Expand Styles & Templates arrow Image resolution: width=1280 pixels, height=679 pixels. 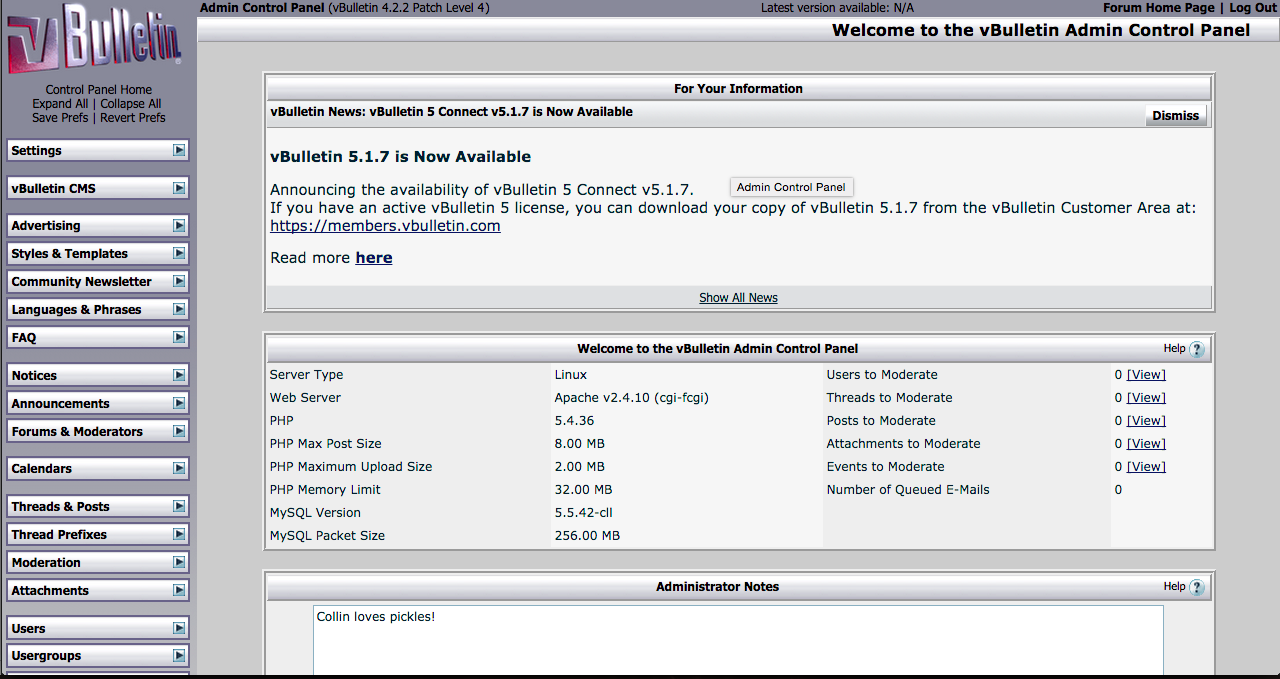[179, 253]
